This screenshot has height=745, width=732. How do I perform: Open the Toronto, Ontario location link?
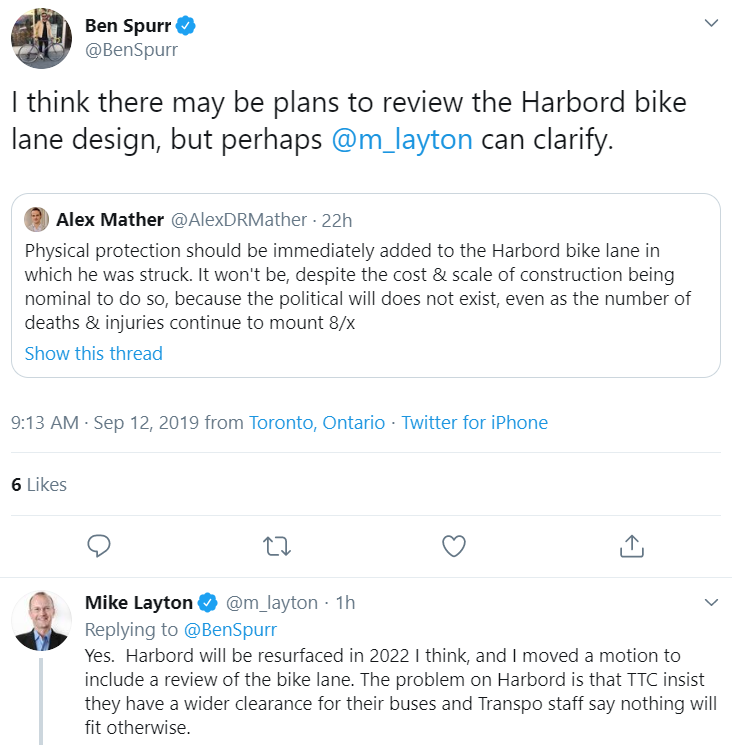point(317,423)
